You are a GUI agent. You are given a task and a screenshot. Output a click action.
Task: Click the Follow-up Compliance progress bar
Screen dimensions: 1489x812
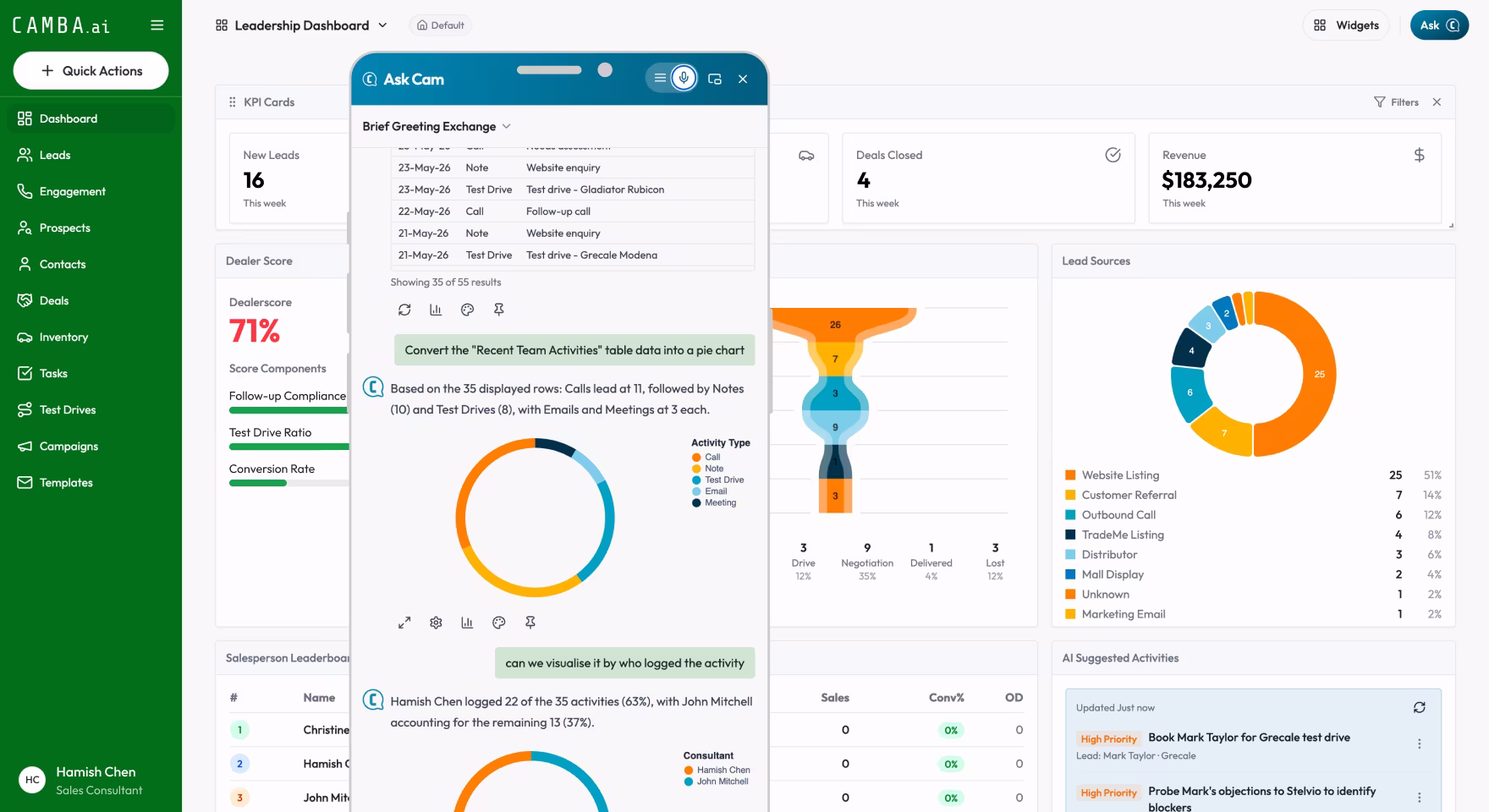coord(288,410)
